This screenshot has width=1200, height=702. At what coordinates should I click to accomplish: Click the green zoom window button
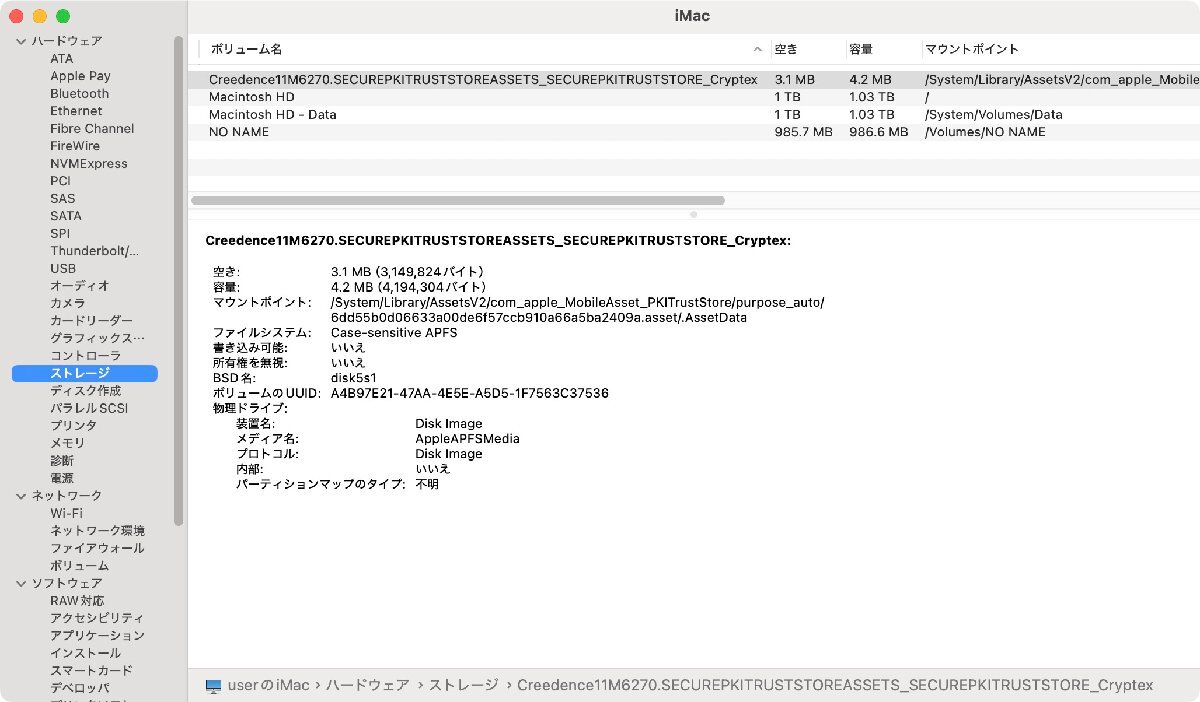point(63,16)
